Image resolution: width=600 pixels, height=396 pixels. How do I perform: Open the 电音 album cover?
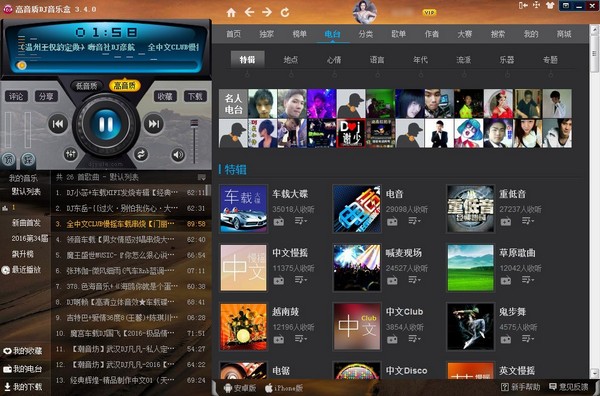[x=357, y=209]
